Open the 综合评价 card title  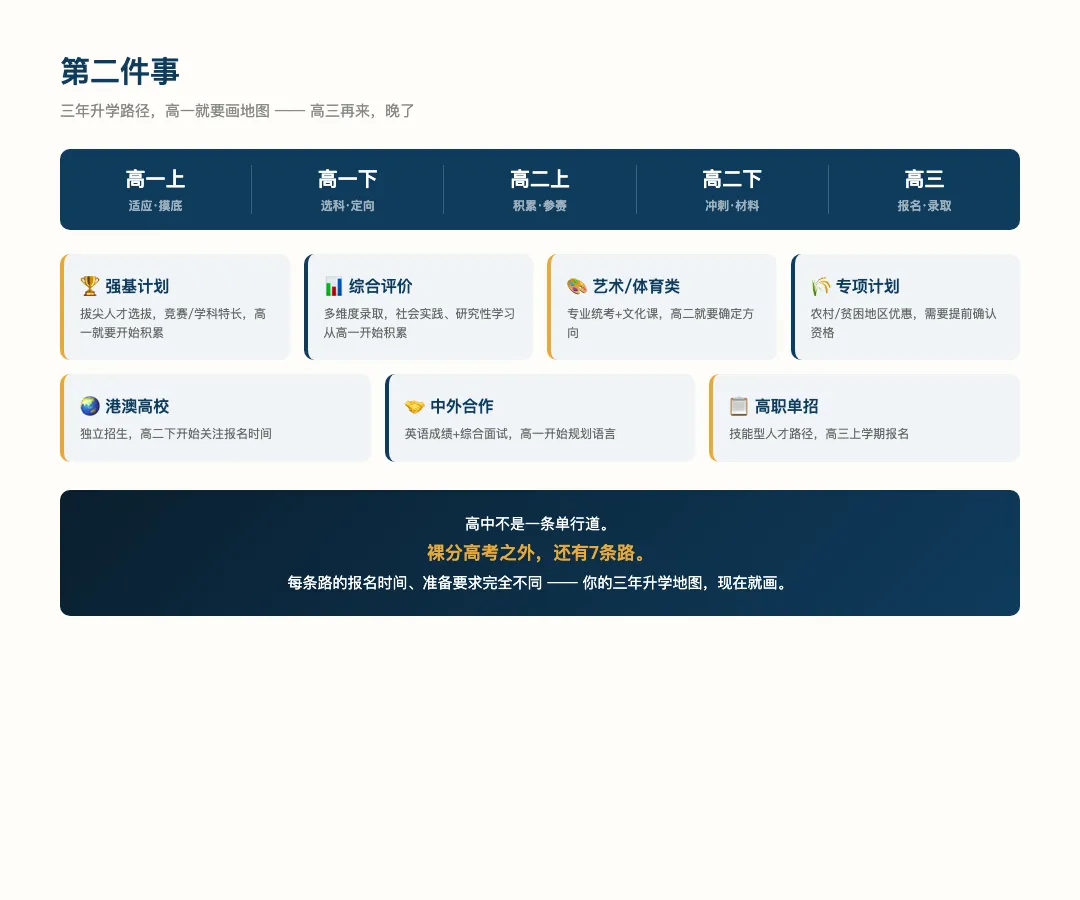381,286
